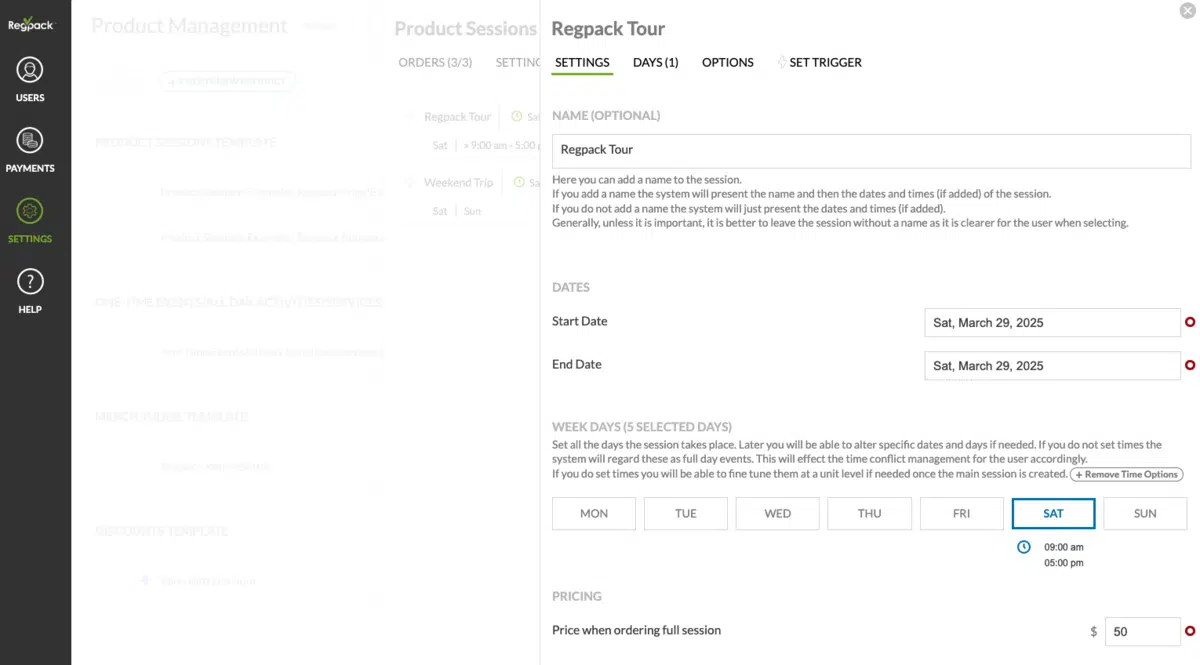Image resolution: width=1200 pixels, height=665 pixels.
Task: Click the red circle beside End Date
Action: 1190,365
